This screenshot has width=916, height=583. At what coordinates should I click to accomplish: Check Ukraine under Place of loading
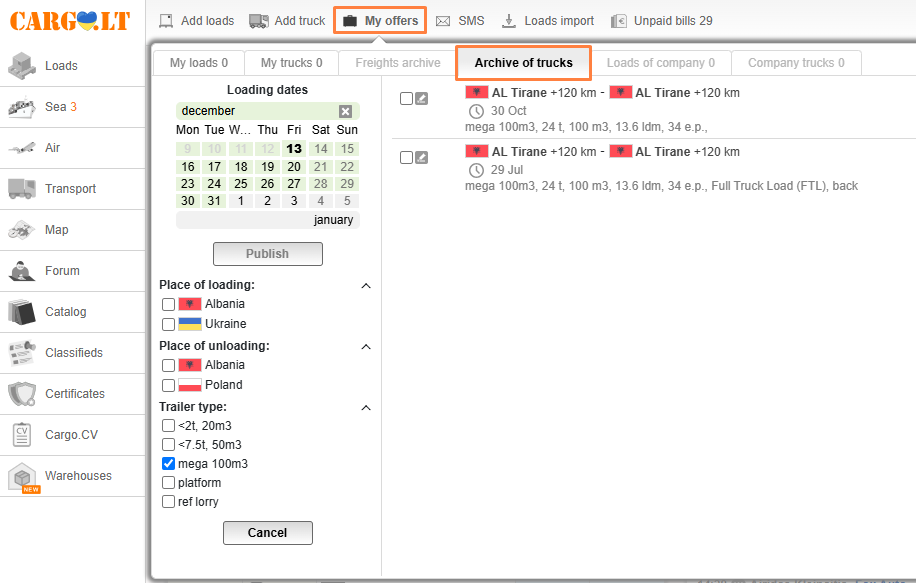click(x=168, y=324)
